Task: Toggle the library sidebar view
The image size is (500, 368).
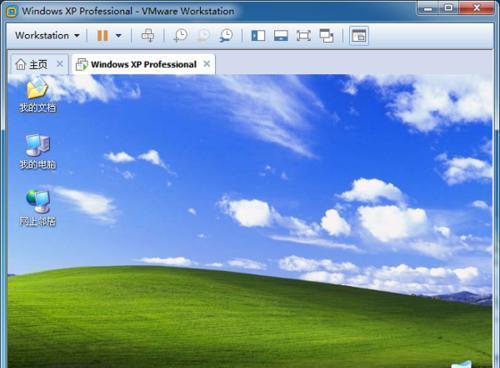Action: 258,35
